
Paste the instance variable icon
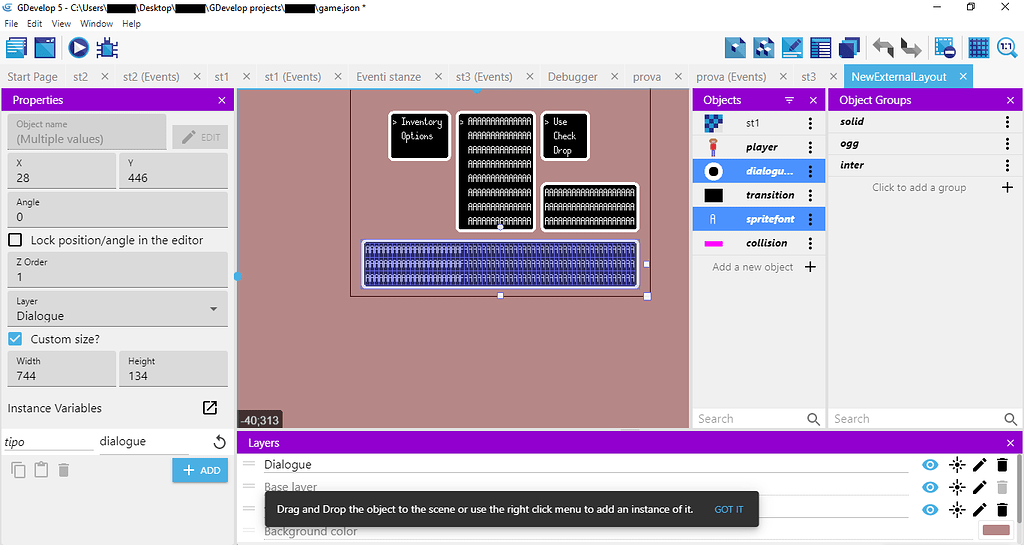pyautogui.click(x=41, y=469)
